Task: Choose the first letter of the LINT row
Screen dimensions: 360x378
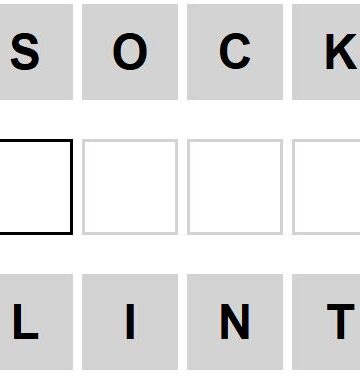Action: click(x=36, y=322)
